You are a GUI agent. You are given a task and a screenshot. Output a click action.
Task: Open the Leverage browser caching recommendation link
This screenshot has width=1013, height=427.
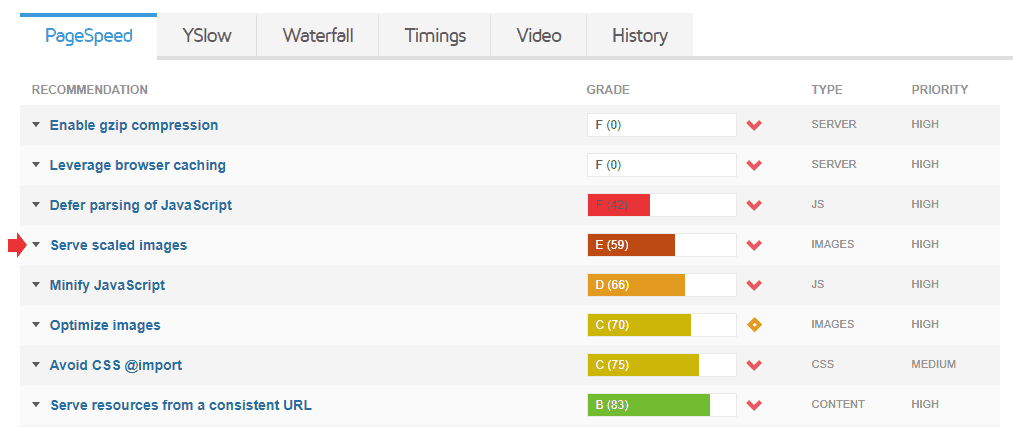point(138,165)
